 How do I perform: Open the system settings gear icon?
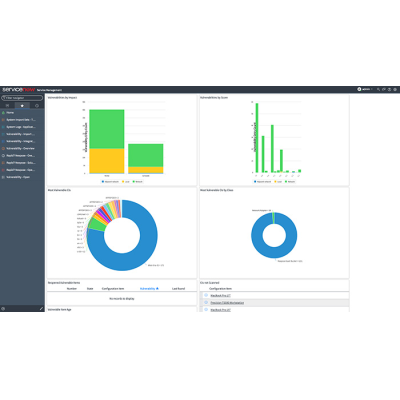click(395, 89)
